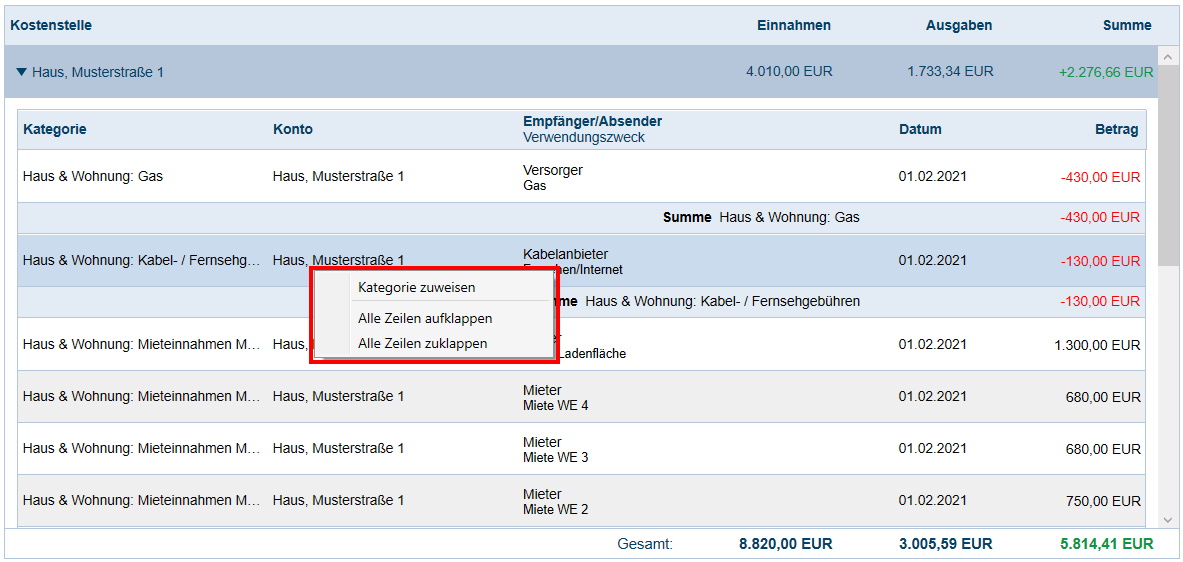The height and width of the screenshot is (562, 1183).
Task: Click the Betrag column header
Action: coord(1116,129)
